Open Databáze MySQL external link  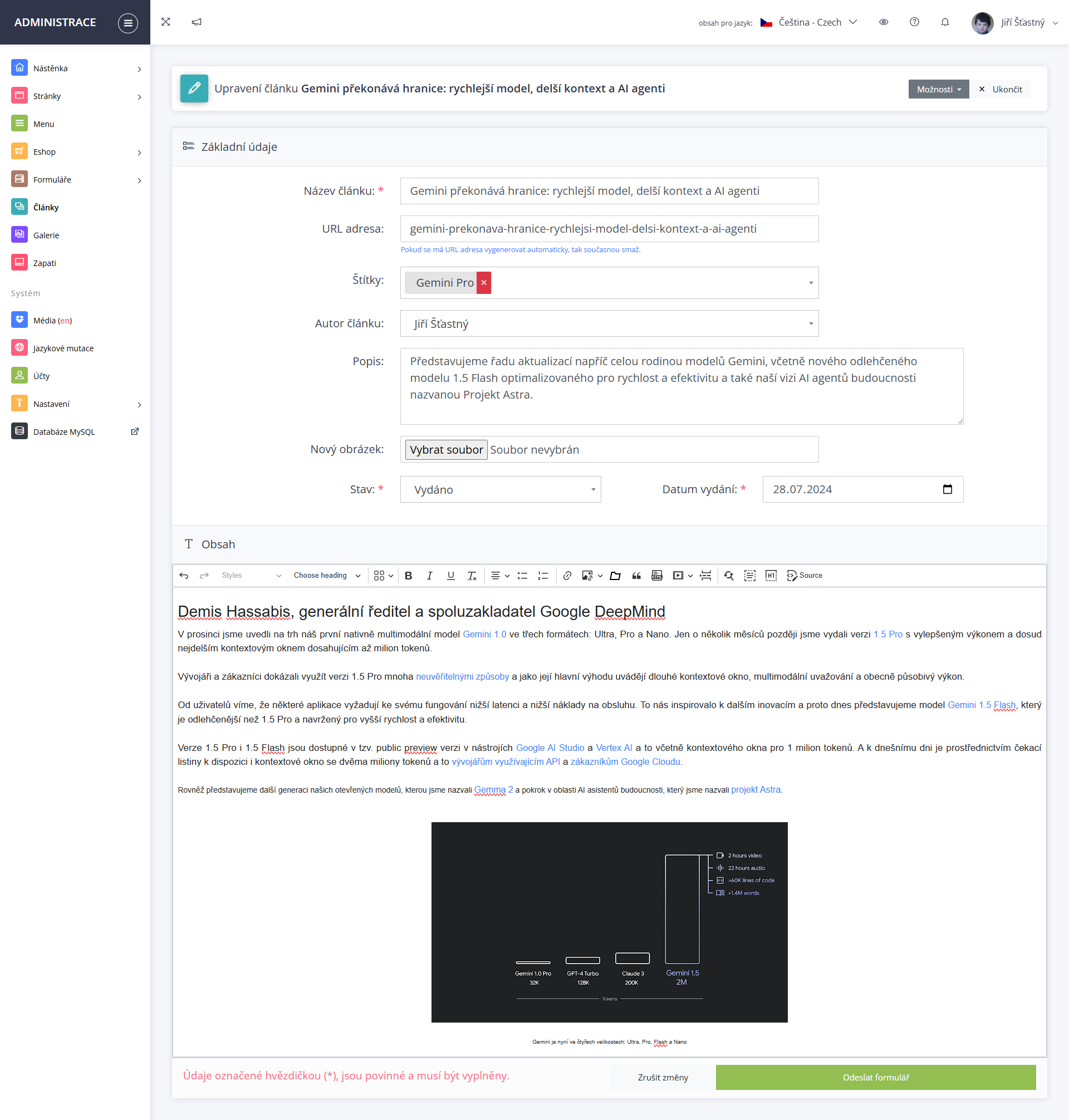coord(76,432)
